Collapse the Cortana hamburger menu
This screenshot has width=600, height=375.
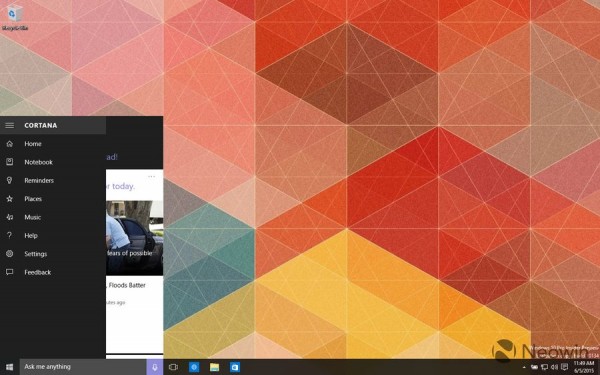pos(10,126)
